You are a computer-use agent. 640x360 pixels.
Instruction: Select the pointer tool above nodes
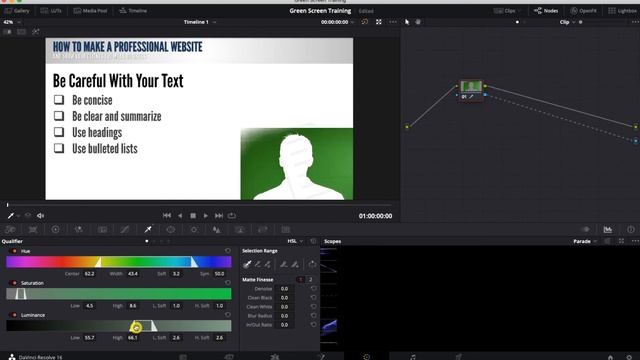click(407, 22)
